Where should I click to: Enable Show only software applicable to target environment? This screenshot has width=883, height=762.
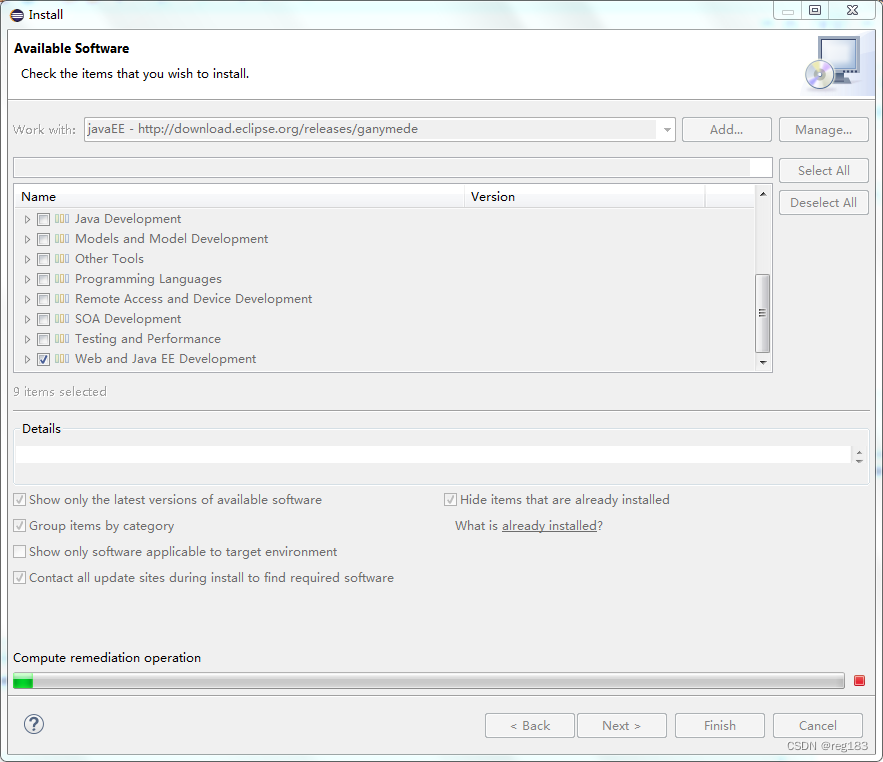(x=20, y=551)
